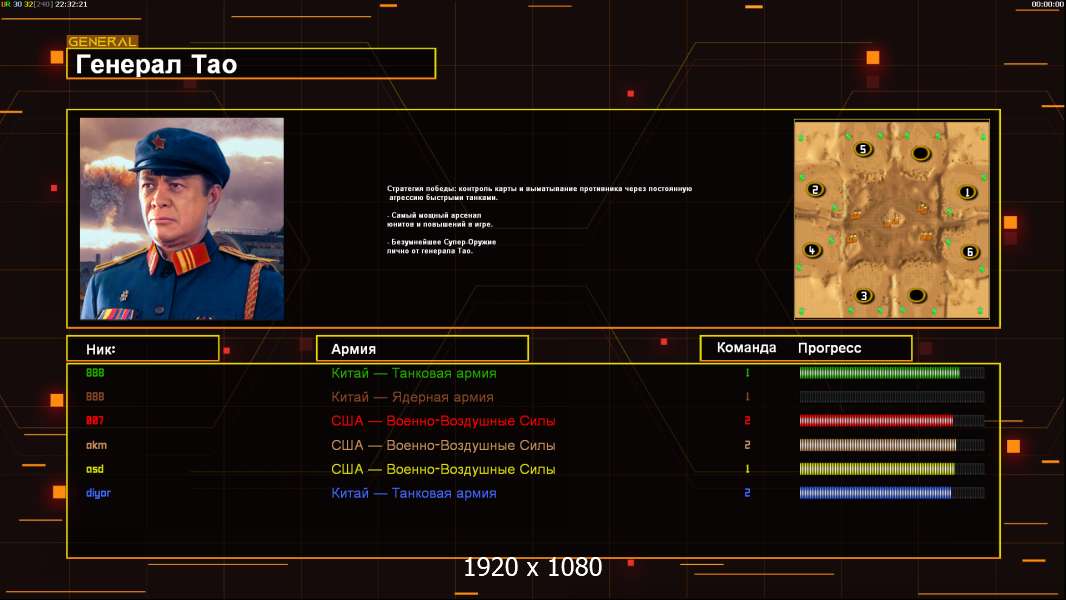Click 'Стратегия победы' description text
The height and width of the screenshot is (600, 1066).
point(539,193)
